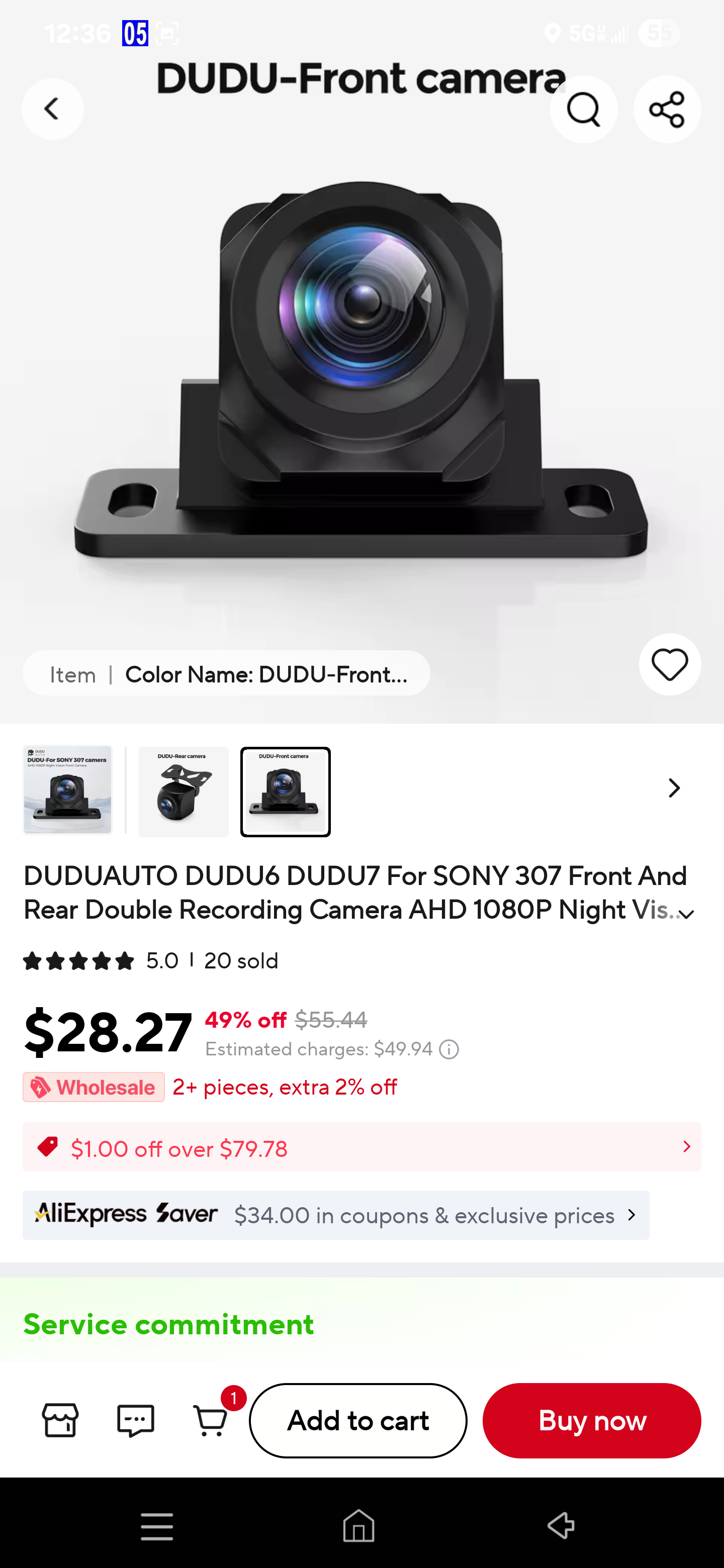The image size is (724, 1568).
Task: Open the store icon in bottom bar
Action: (x=60, y=1420)
